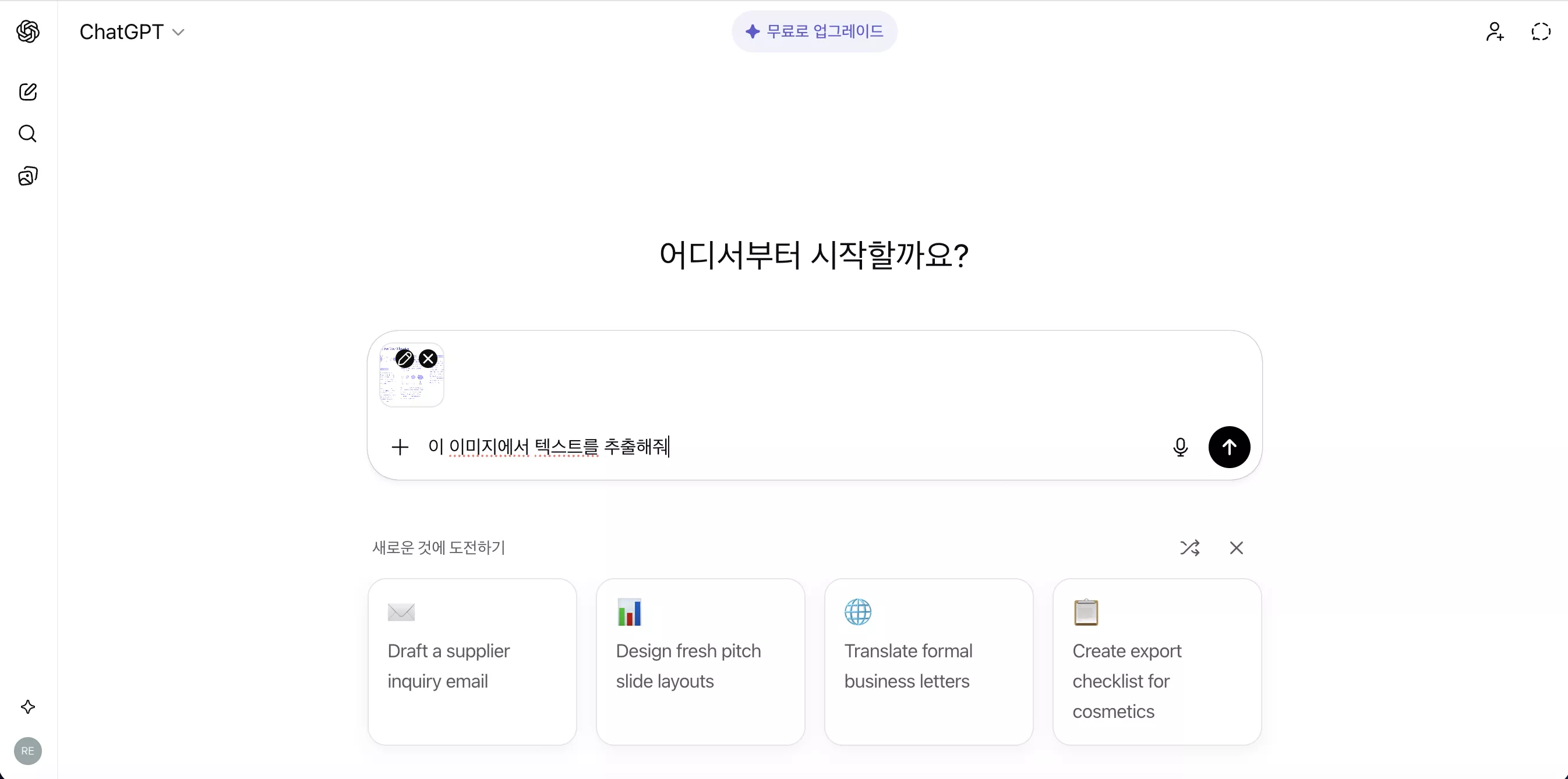Send the message with the arrow button
Image resolution: width=1568 pixels, height=779 pixels.
[x=1229, y=447]
